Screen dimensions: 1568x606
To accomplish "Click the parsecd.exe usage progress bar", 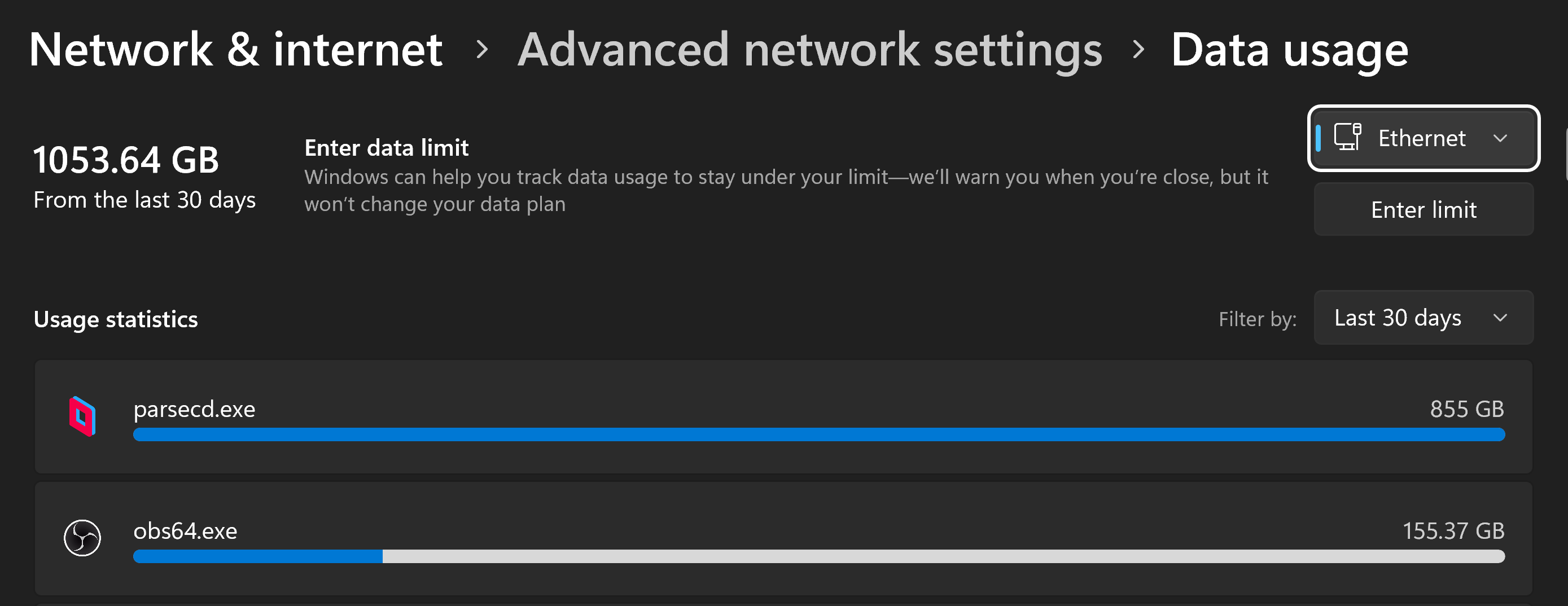I will [818, 434].
